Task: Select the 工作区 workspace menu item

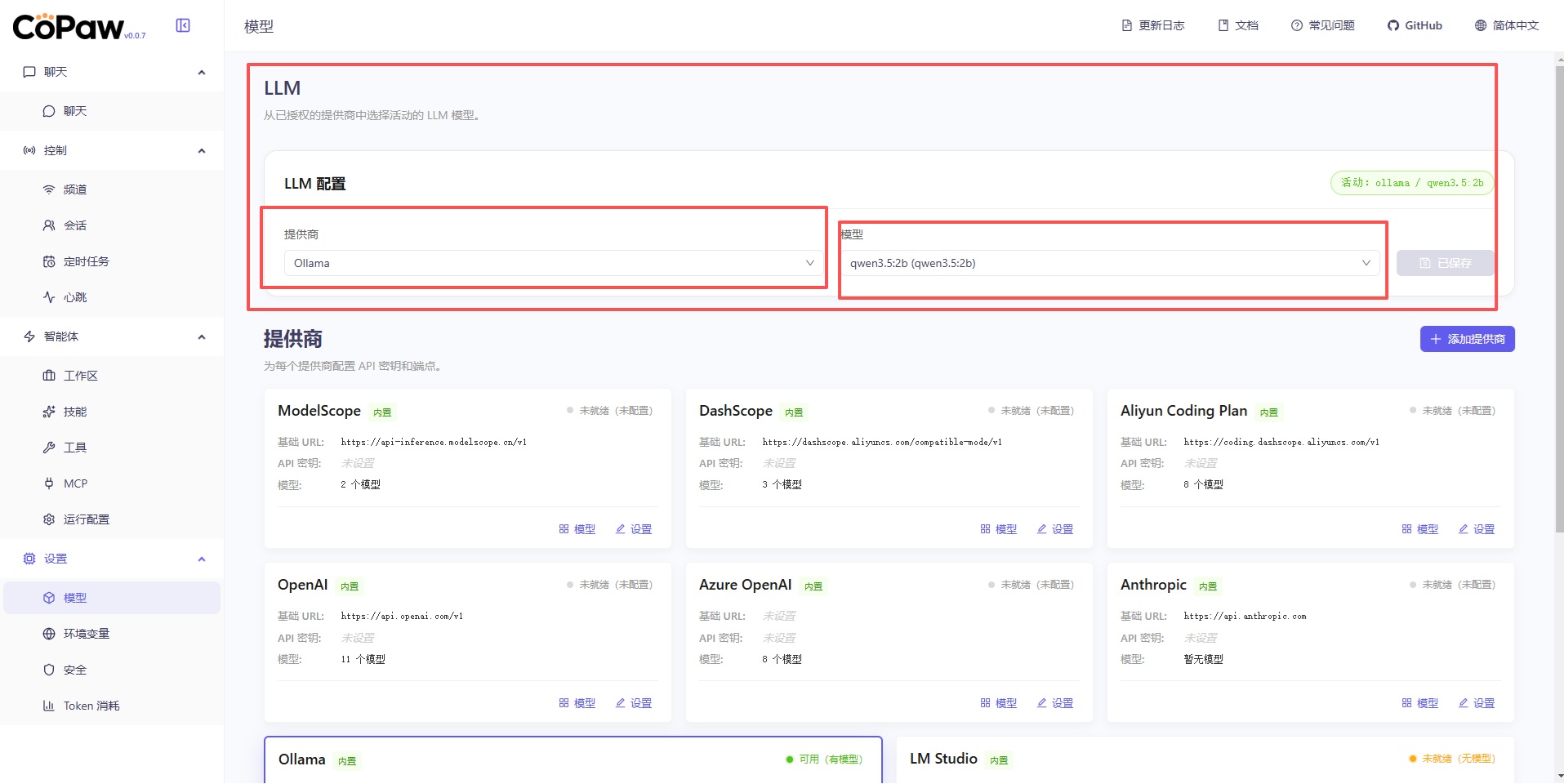Action: pyautogui.click(x=80, y=376)
